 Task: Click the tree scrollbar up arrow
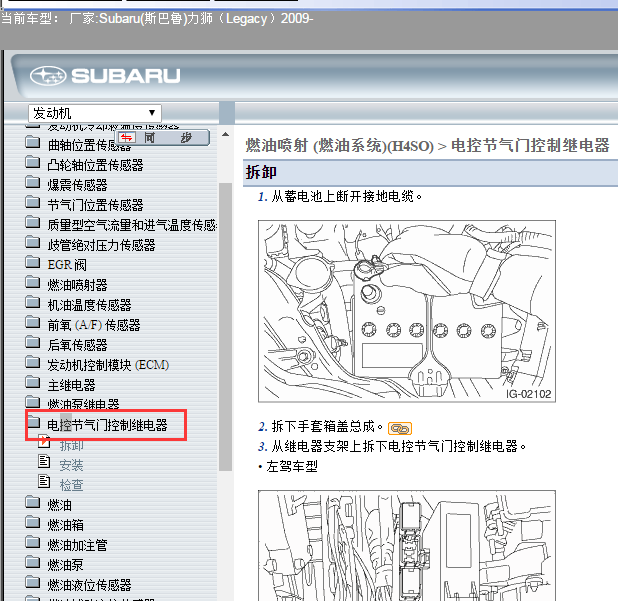click(225, 134)
